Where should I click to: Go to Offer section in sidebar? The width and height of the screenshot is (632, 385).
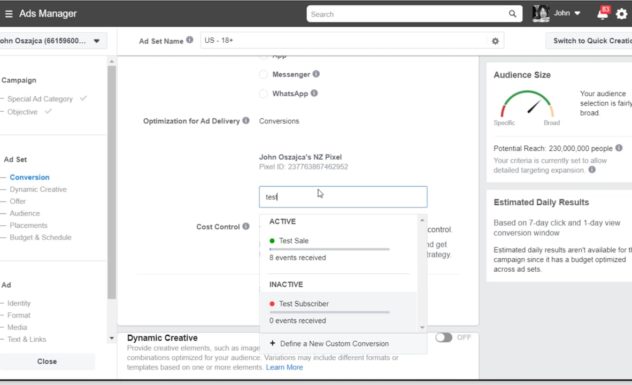[18, 201]
